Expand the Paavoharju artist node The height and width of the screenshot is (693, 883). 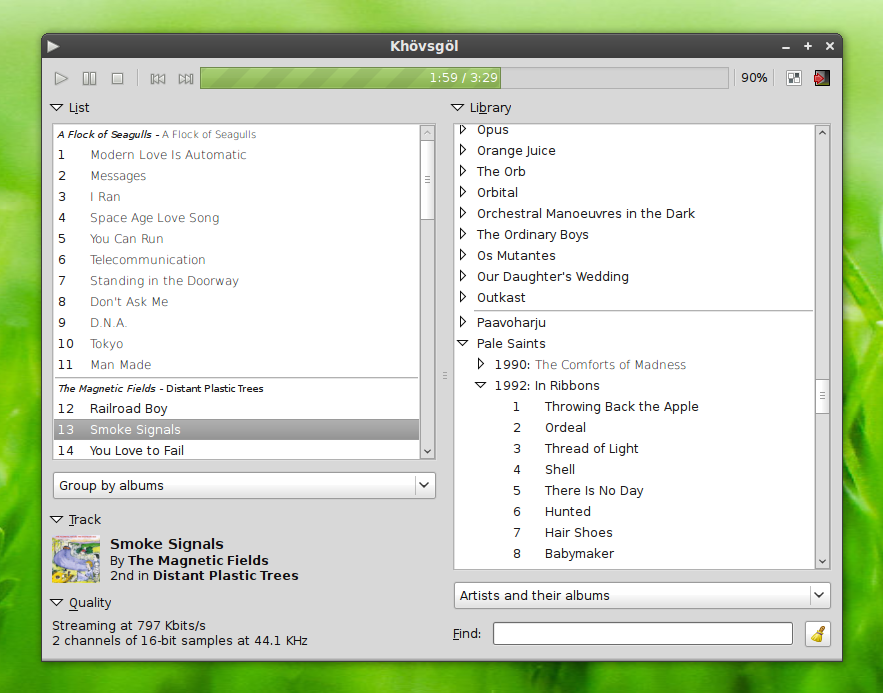point(463,323)
